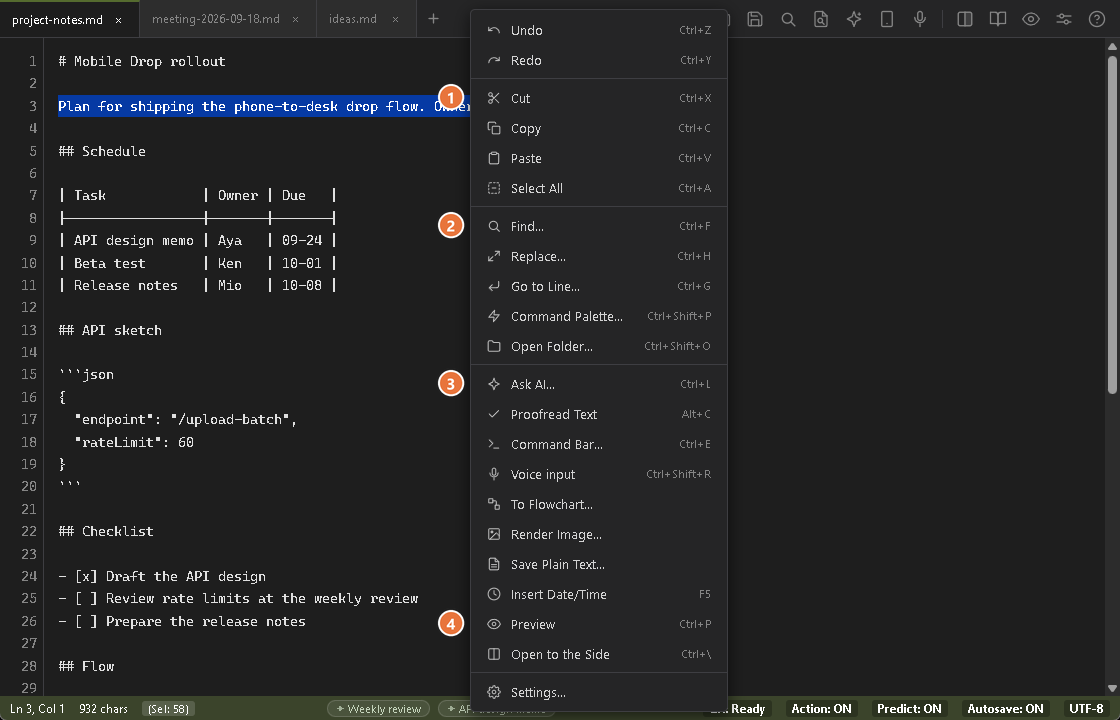Open the sliders settings icon in the toolbar

(1064, 19)
